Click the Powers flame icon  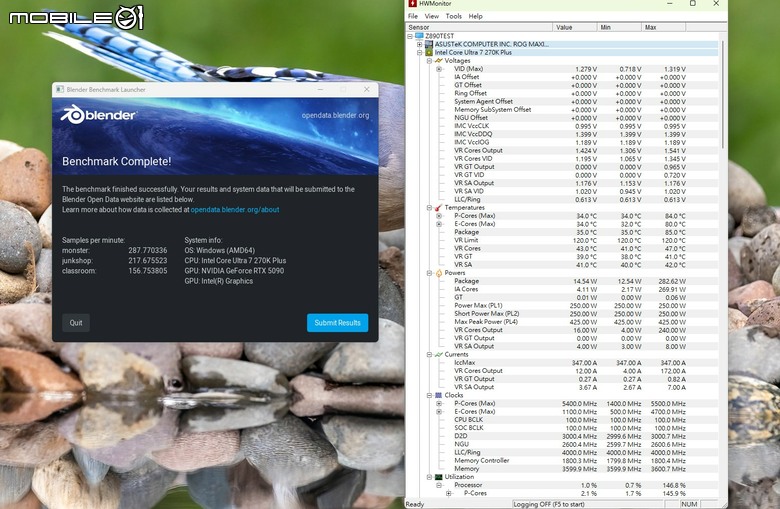439,273
